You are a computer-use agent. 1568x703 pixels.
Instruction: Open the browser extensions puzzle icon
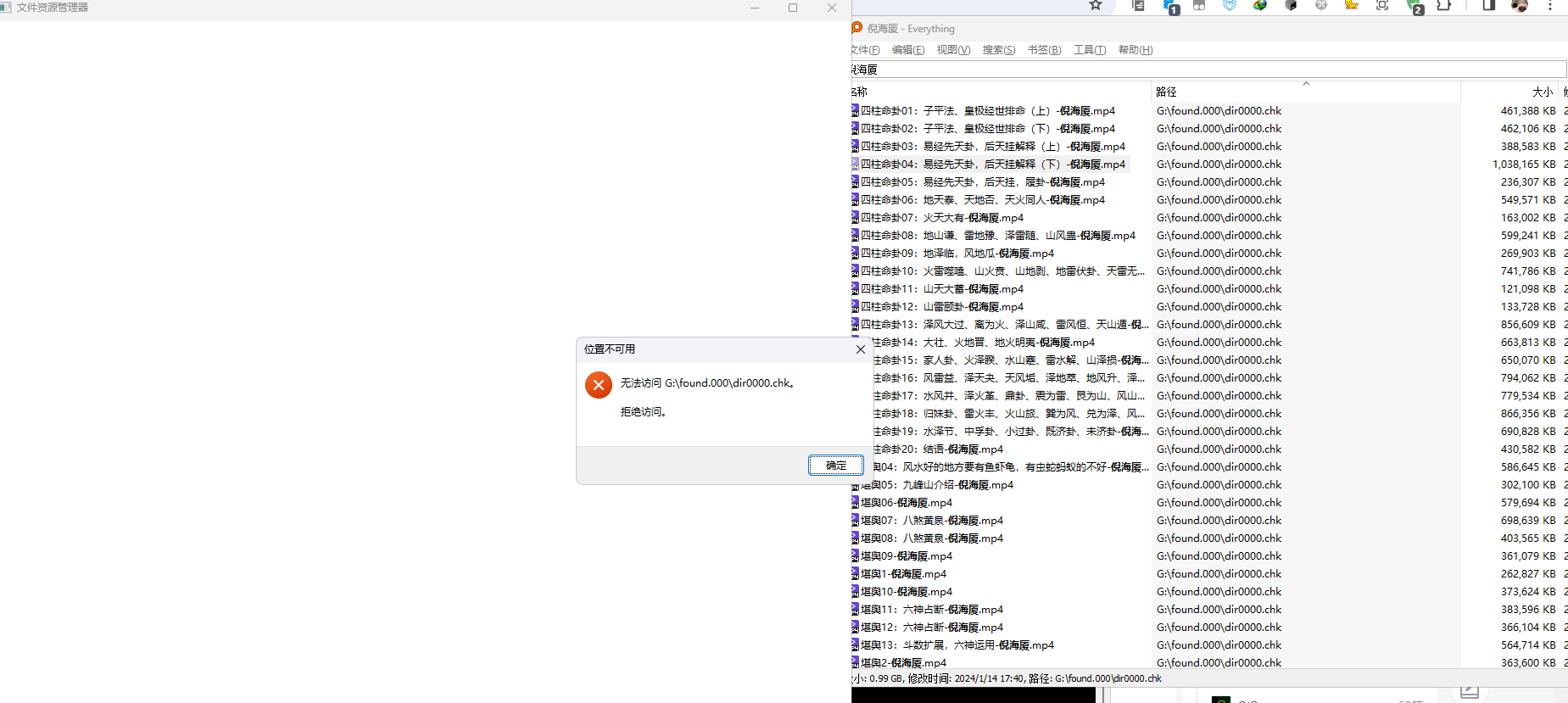[x=1443, y=6]
